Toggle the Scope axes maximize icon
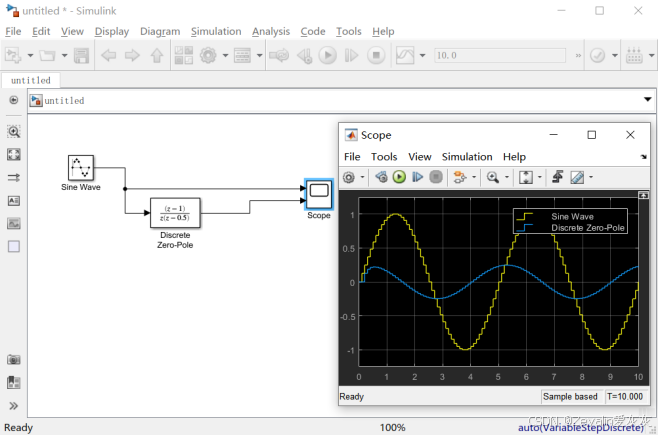This screenshot has width=659, height=435. (643, 195)
